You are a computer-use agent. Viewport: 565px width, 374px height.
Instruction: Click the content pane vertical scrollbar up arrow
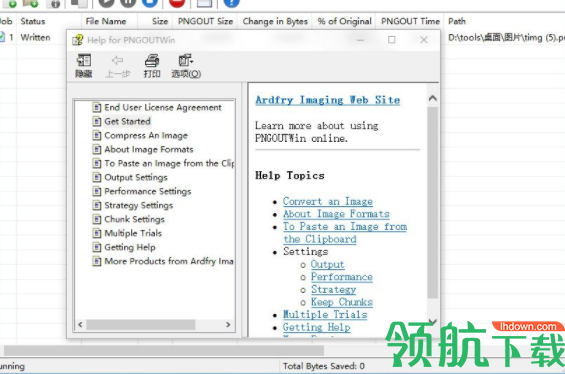pyautogui.click(x=433, y=98)
